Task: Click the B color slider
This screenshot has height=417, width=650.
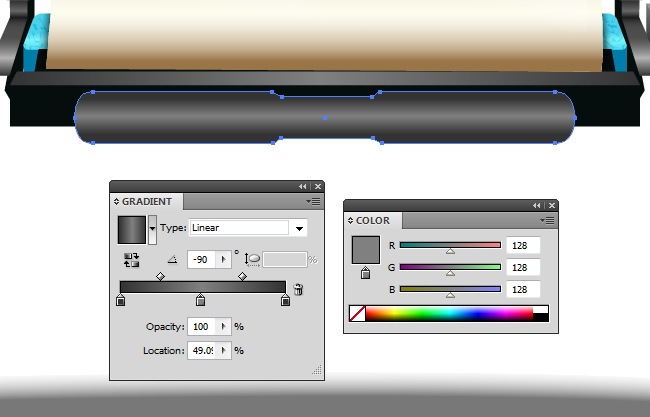Action: coord(450,289)
